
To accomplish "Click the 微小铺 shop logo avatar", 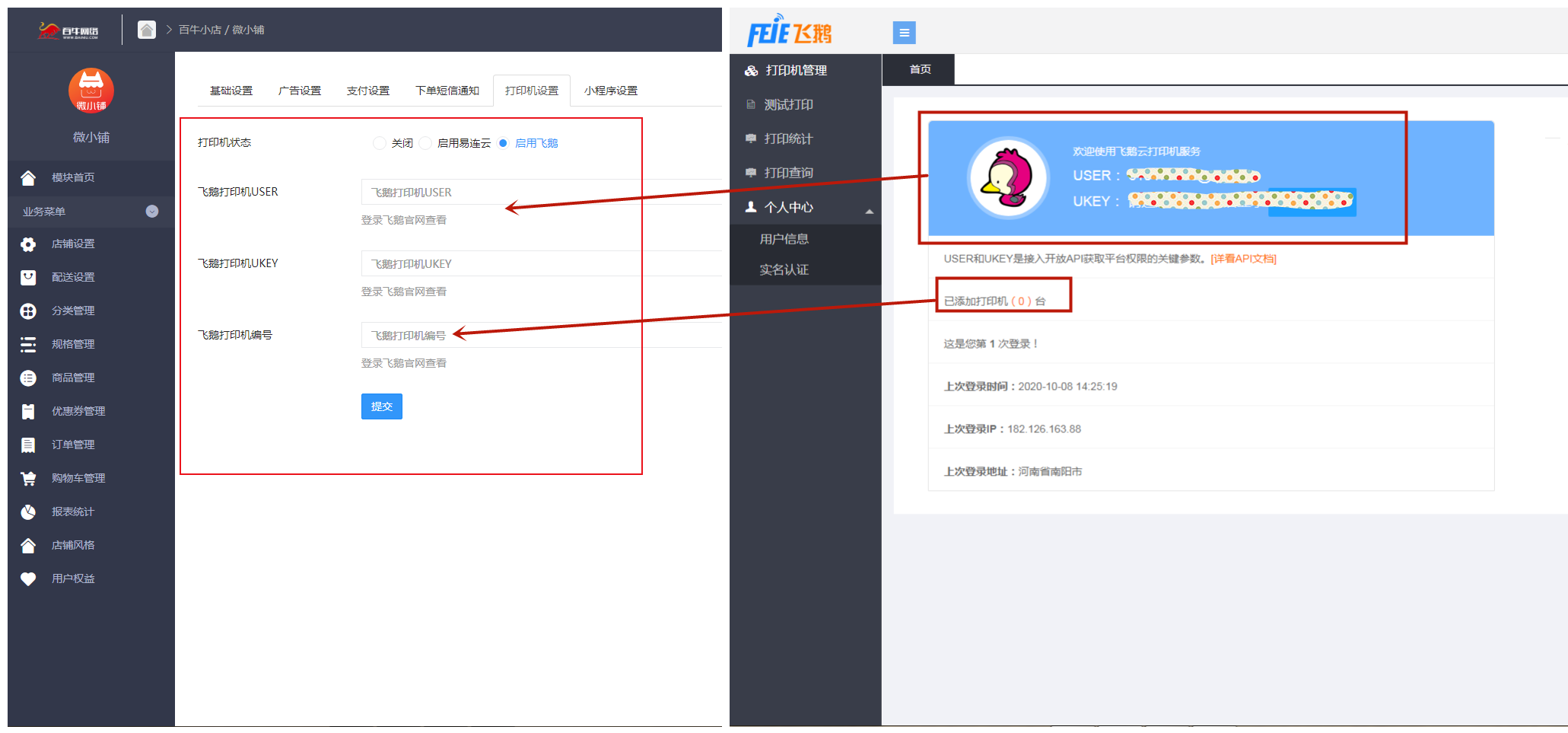I will pos(91,90).
